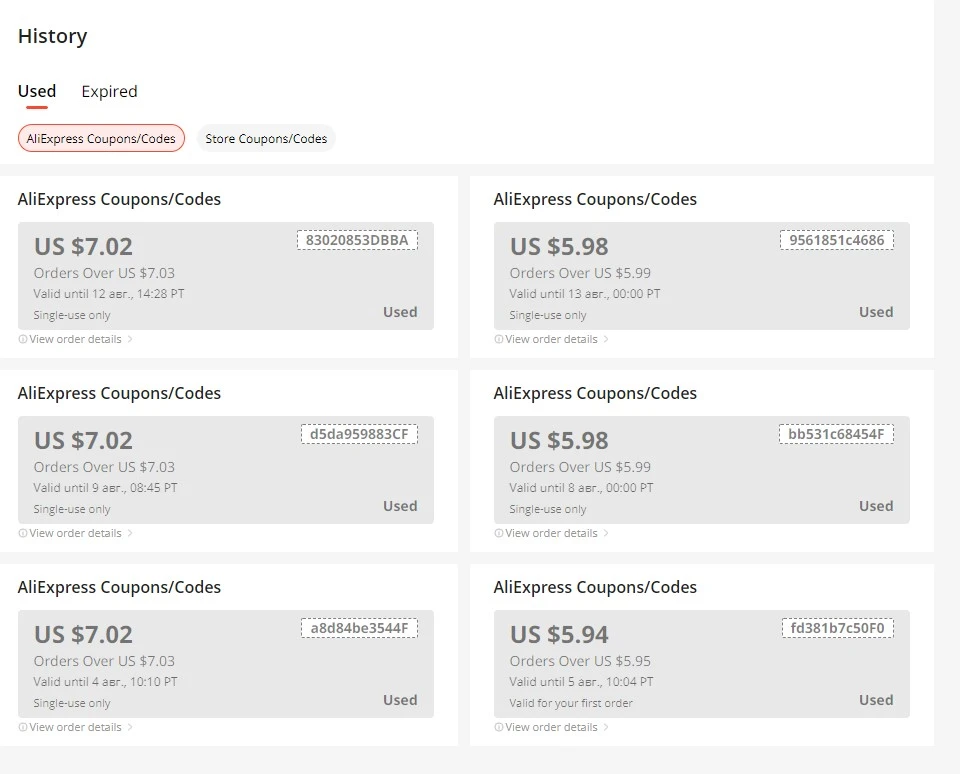Click info icon under coupon fd381b7c50F0
Viewport: 960px width, 774px height.
498,727
